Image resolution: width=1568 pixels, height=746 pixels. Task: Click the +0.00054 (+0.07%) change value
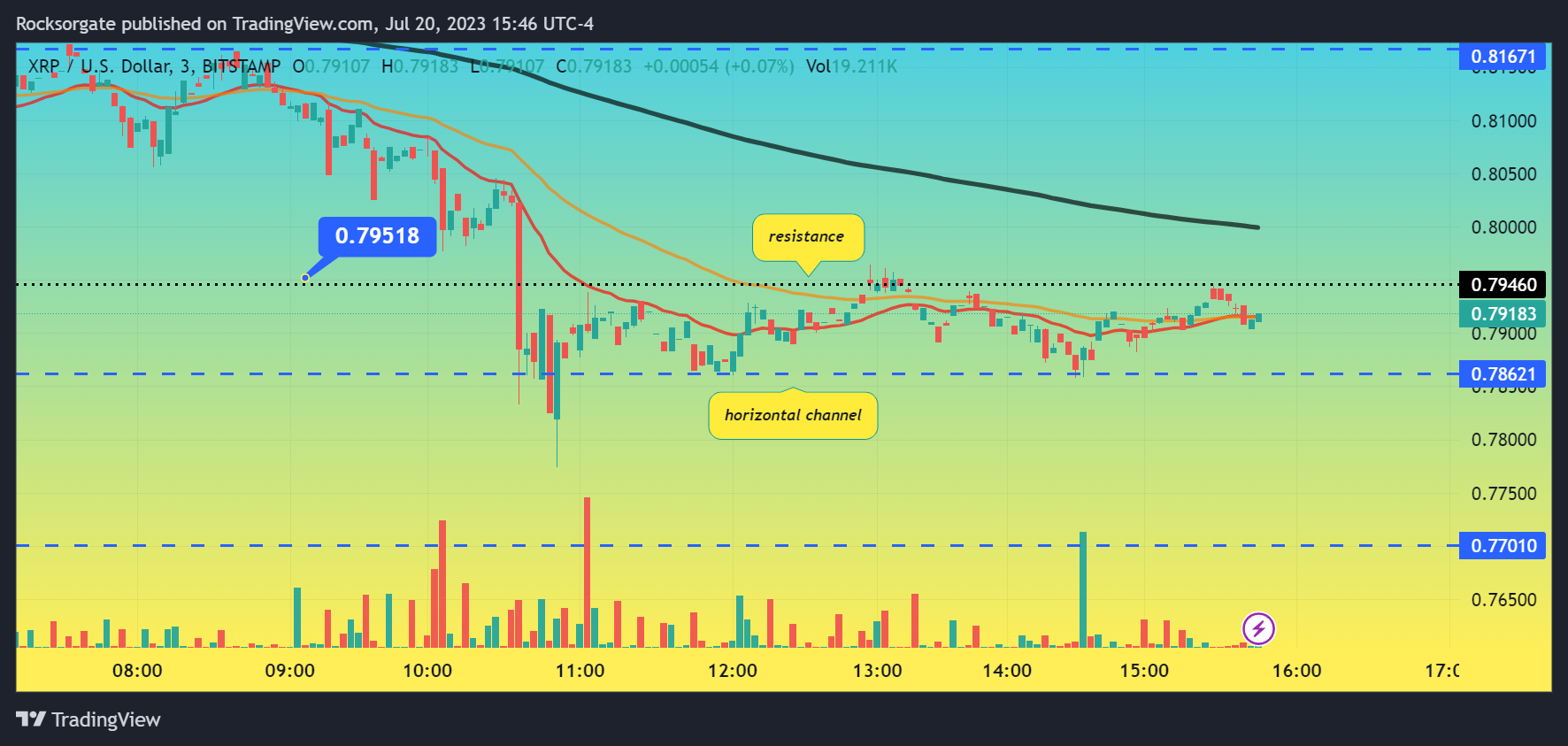click(719, 66)
